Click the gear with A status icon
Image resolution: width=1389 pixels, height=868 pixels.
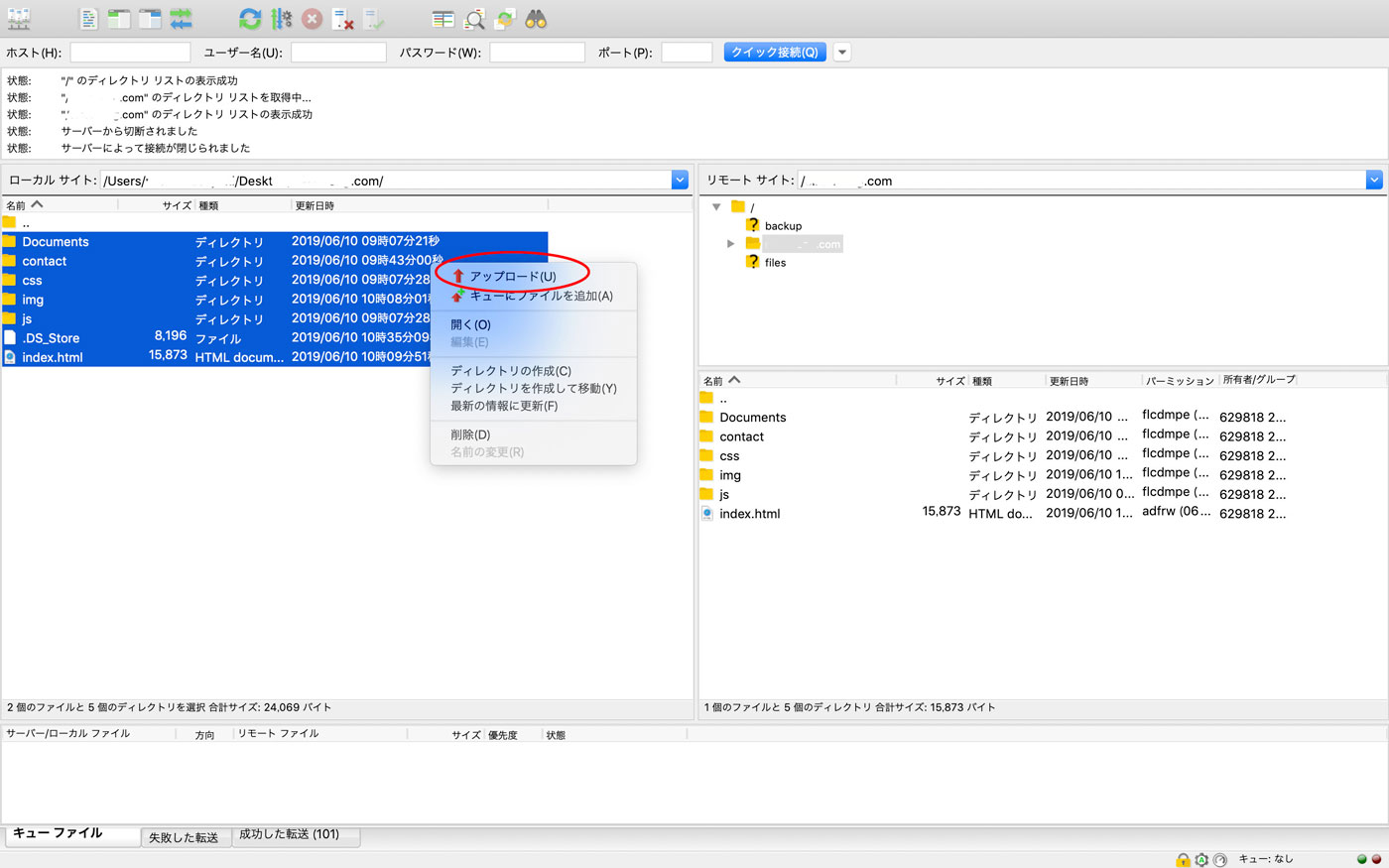tap(1201, 859)
